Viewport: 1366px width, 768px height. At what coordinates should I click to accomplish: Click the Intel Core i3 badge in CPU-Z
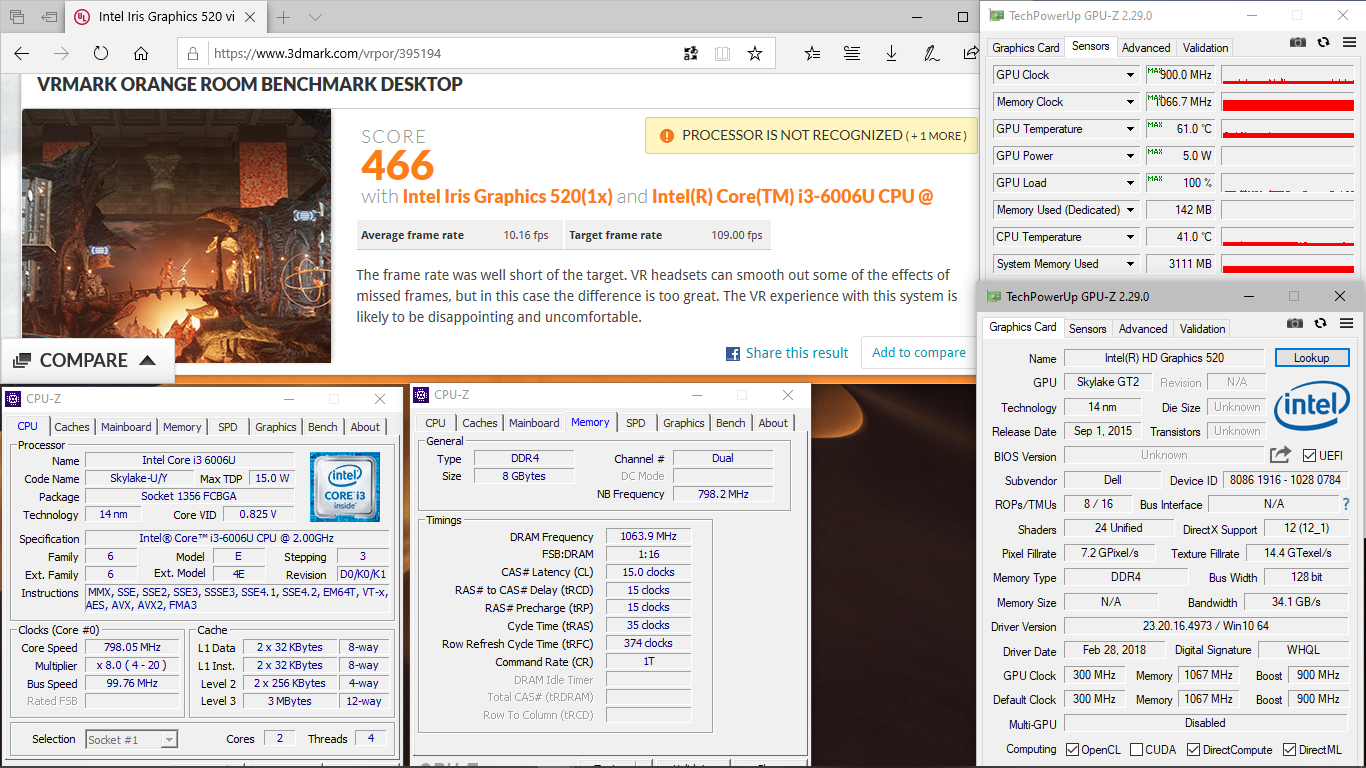point(345,486)
